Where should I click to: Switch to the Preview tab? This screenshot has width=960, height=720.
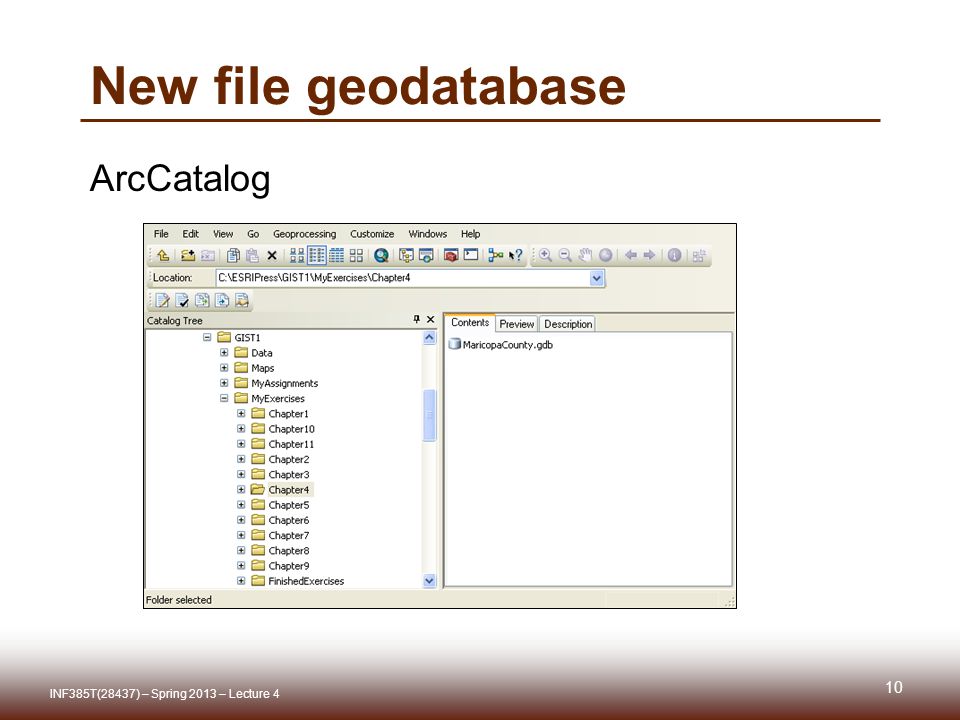coord(517,324)
